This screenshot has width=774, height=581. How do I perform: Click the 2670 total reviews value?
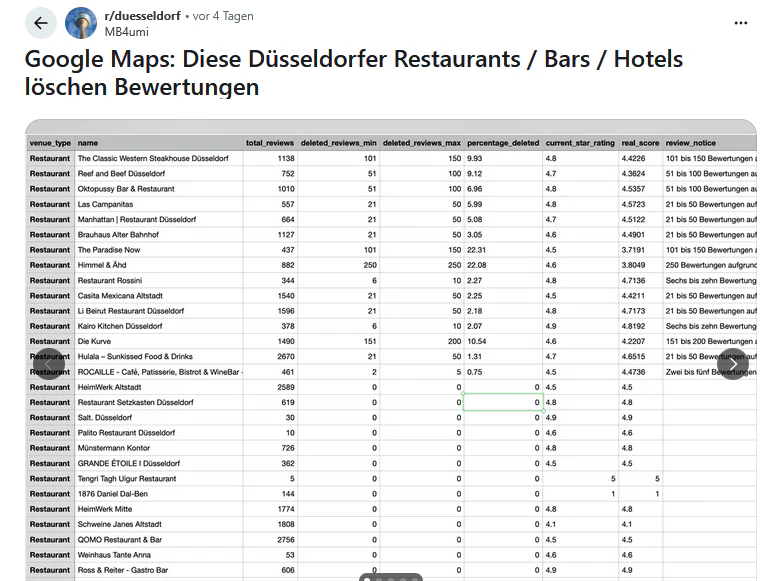(x=286, y=356)
